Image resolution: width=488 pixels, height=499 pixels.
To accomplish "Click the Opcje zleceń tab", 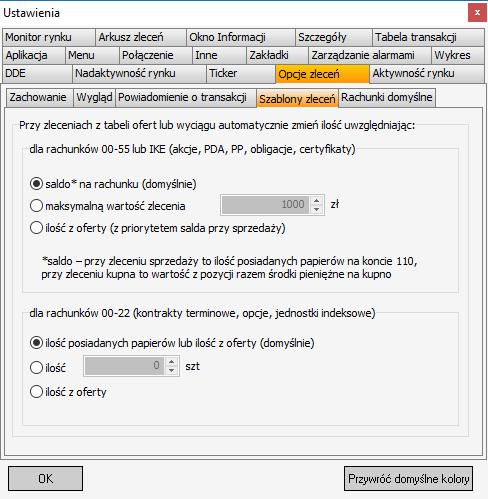I will [x=322, y=74].
